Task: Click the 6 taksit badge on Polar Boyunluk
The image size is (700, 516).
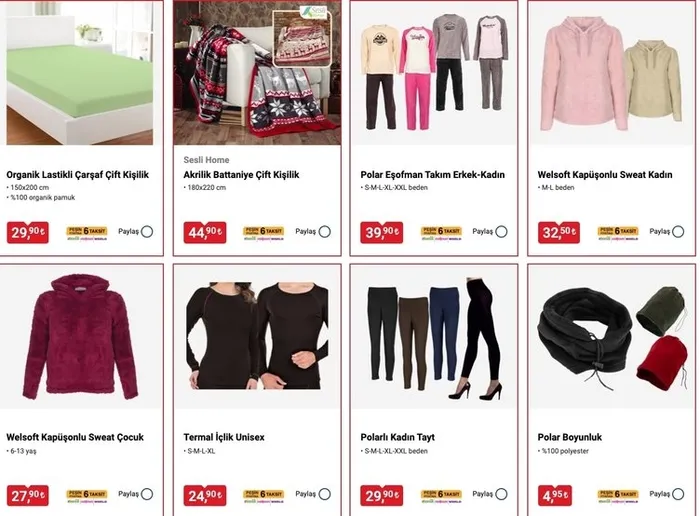Action: (x=618, y=496)
